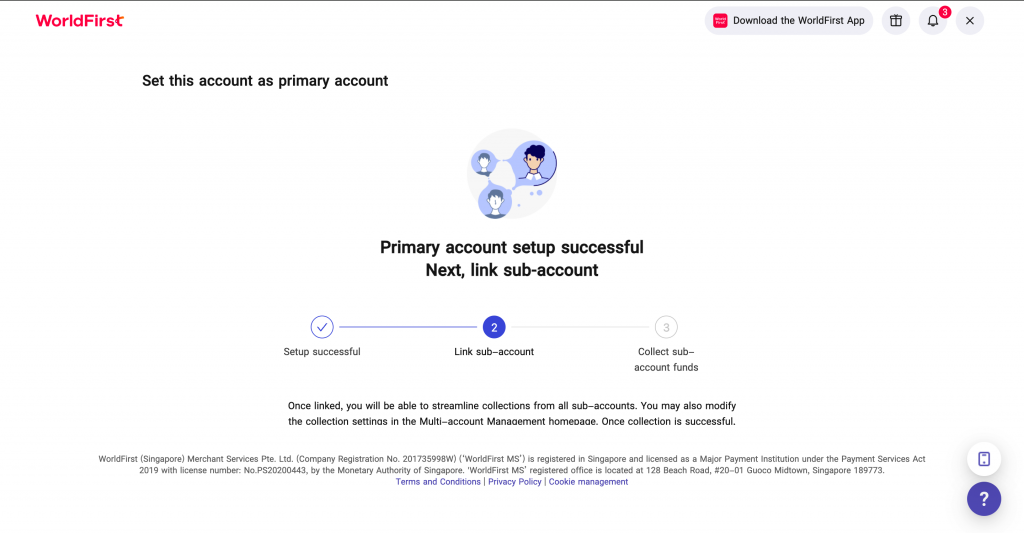The image size is (1024, 533).
Task: Click the floating mobile phone icon
Action: pos(984,459)
